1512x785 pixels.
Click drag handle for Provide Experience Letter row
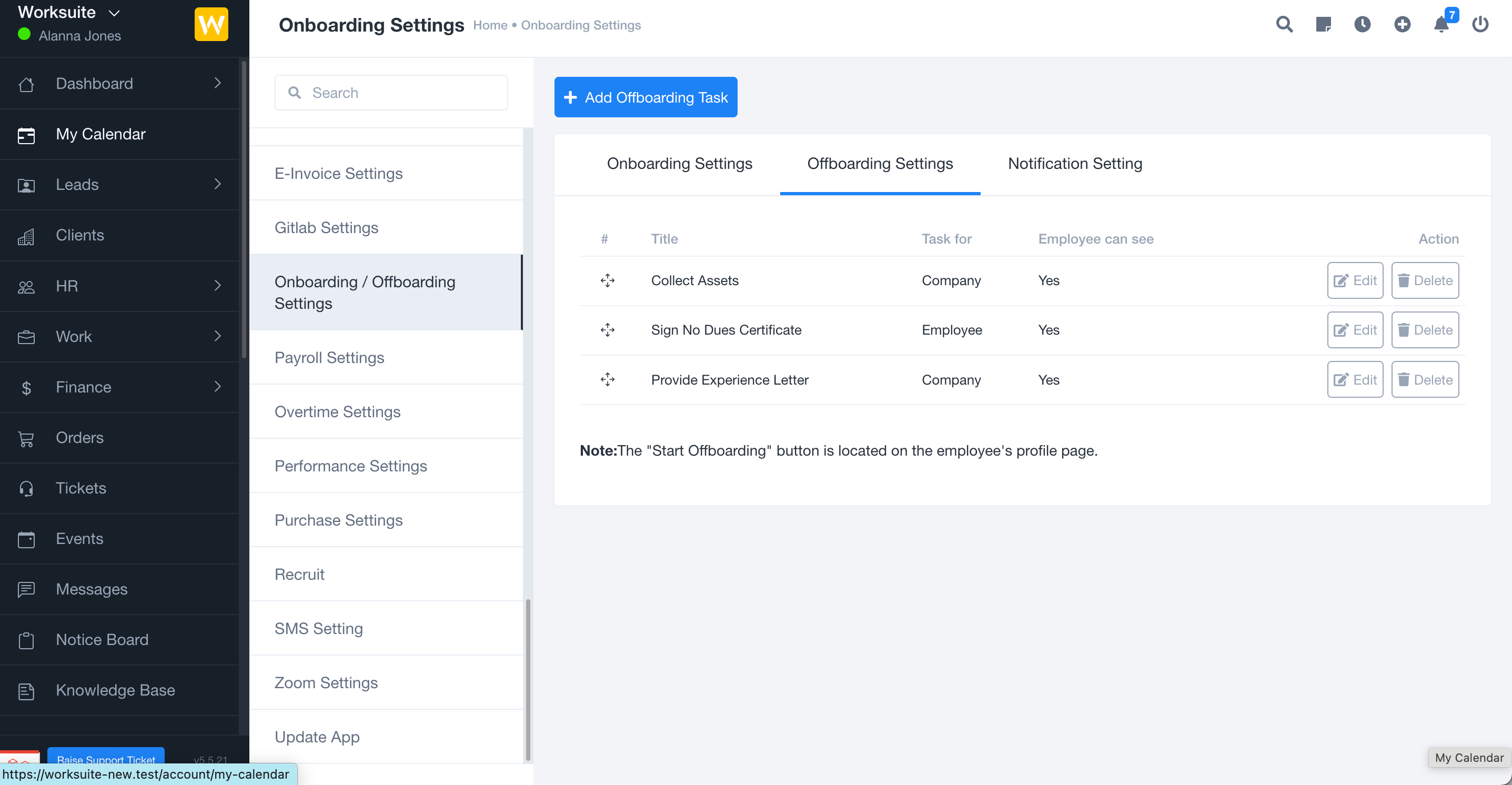tap(608, 380)
